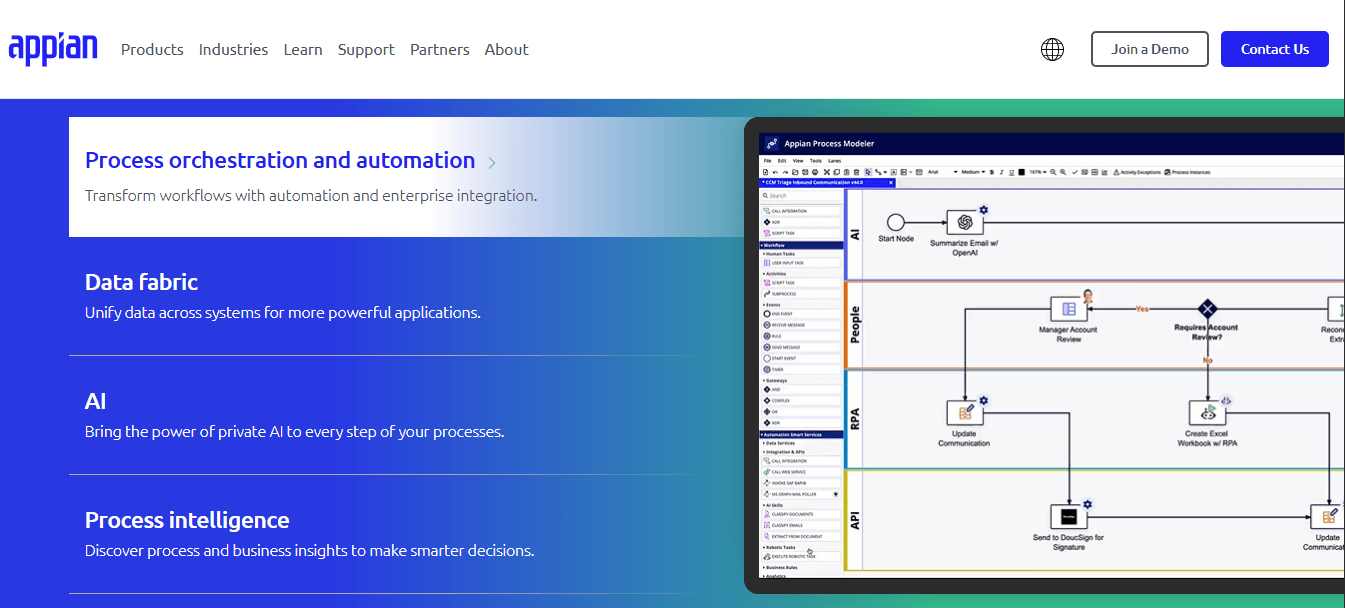Open the 167% zoom level dropdown
1345x608 pixels.
click(x=1037, y=172)
